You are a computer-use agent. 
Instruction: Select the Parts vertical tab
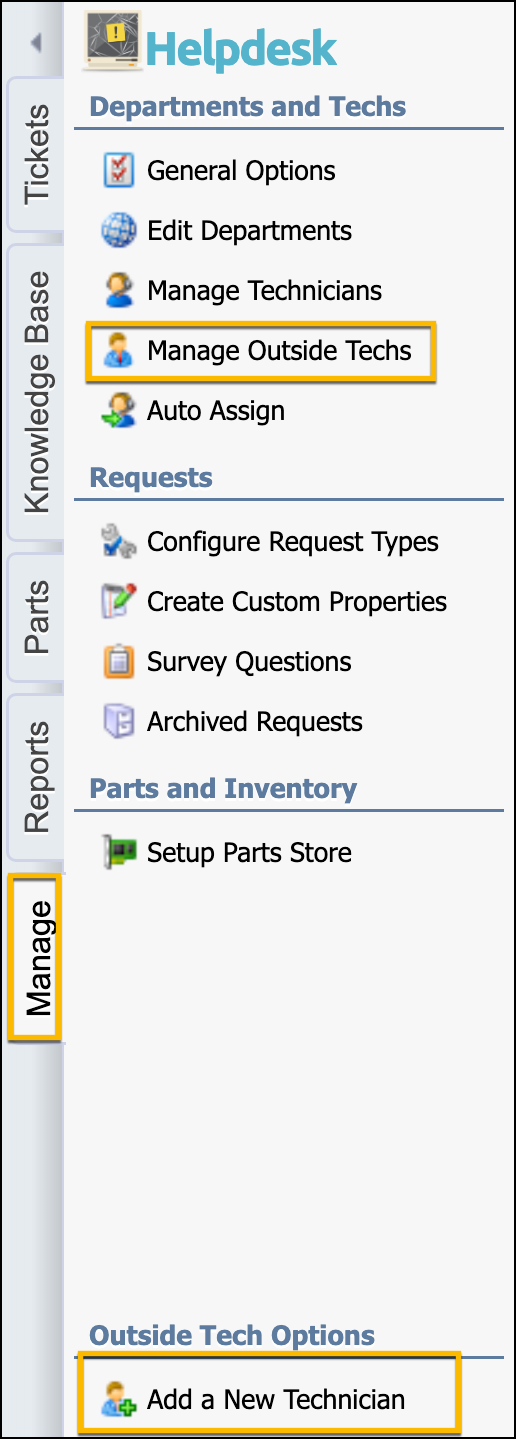tap(36, 617)
